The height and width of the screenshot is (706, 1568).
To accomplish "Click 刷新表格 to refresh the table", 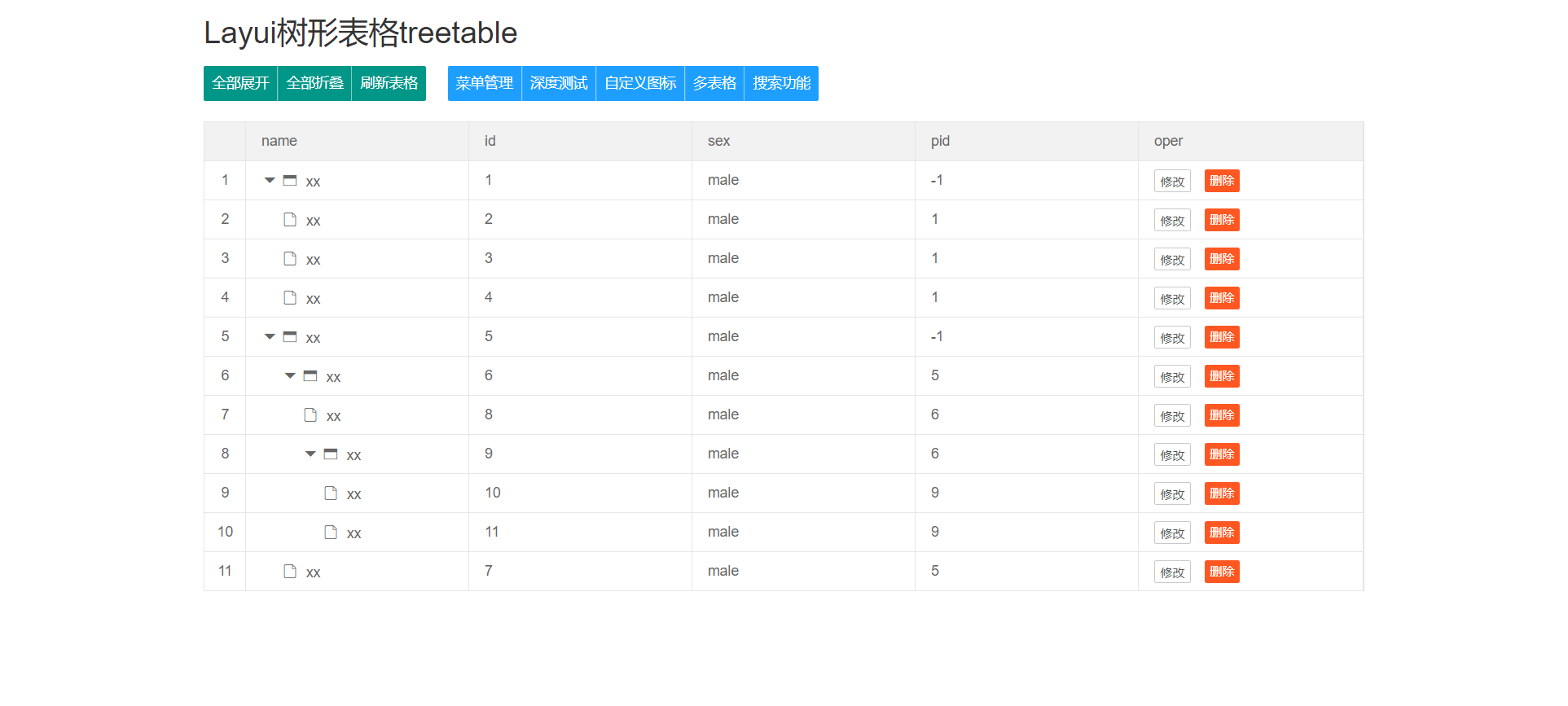I will pyautogui.click(x=389, y=83).
